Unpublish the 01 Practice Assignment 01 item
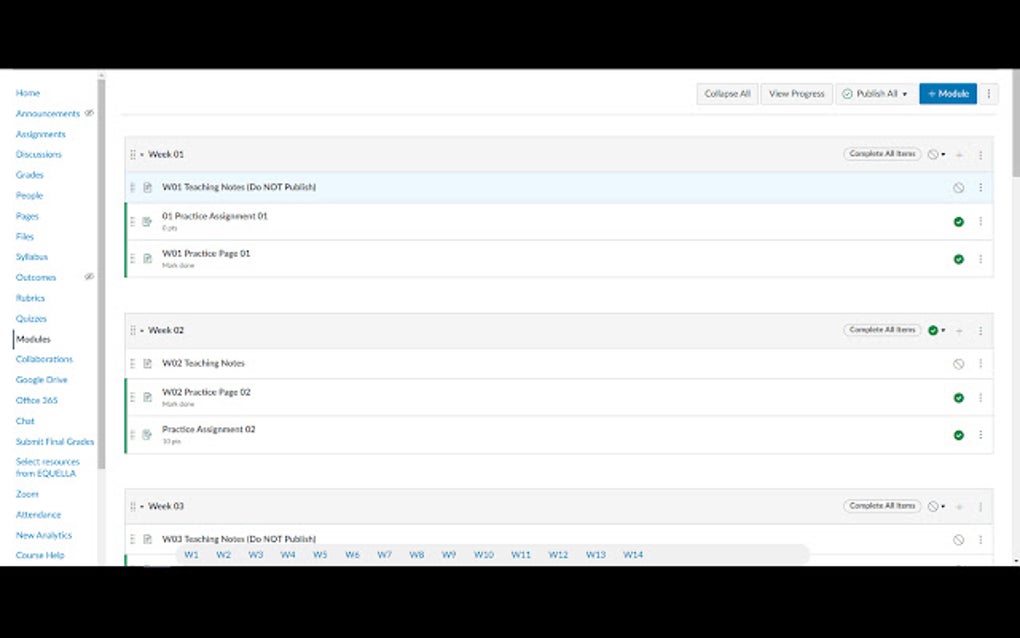 pos(958,221)
